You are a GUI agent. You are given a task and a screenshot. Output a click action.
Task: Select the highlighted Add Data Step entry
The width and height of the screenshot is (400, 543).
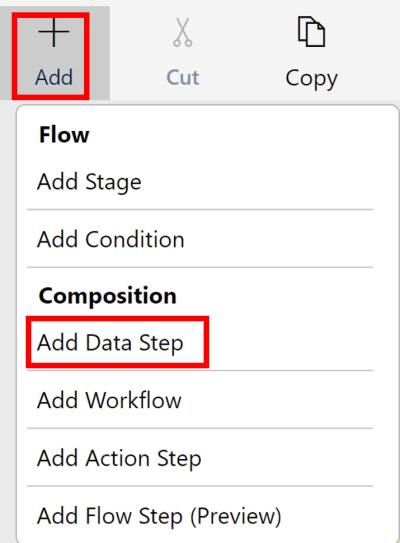(110, 343)
